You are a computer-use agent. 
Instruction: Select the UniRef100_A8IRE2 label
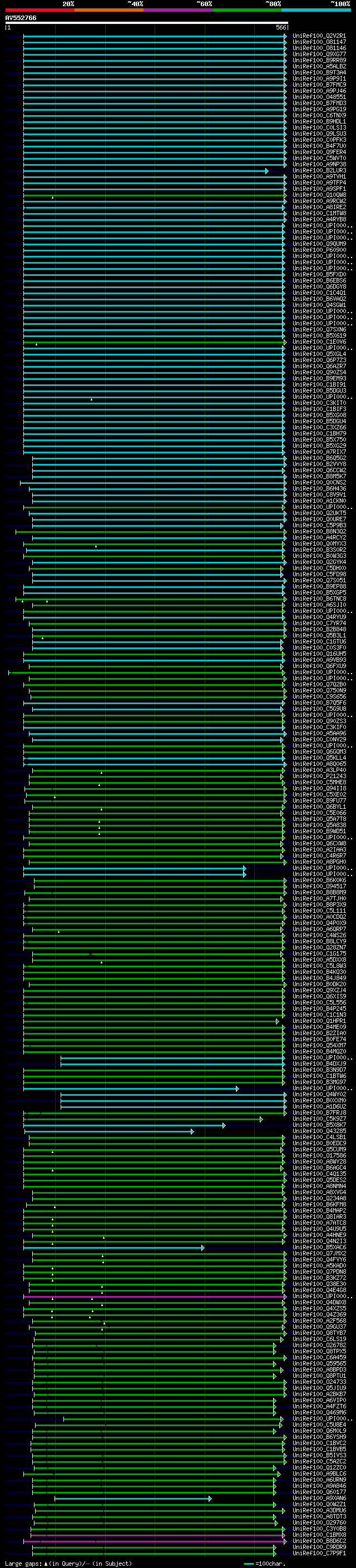[319, 207]
